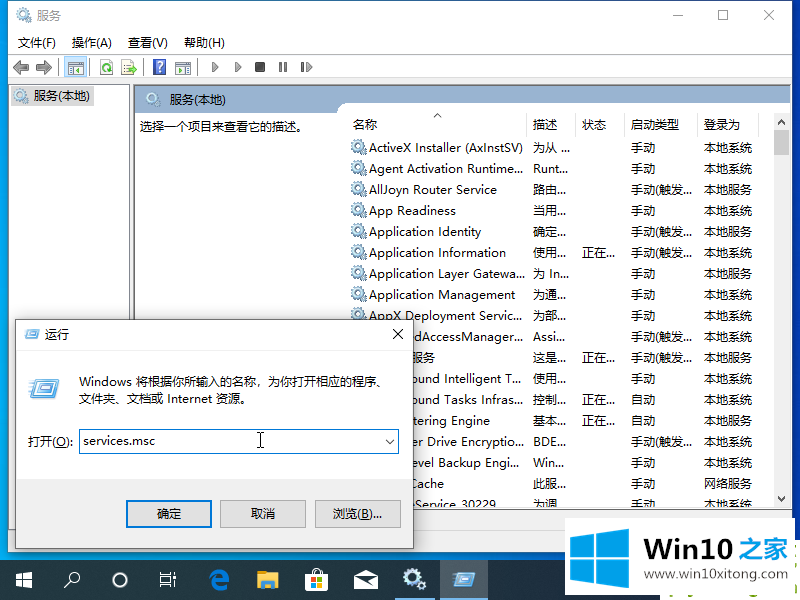Minimize the Services window

click(678, 15)
